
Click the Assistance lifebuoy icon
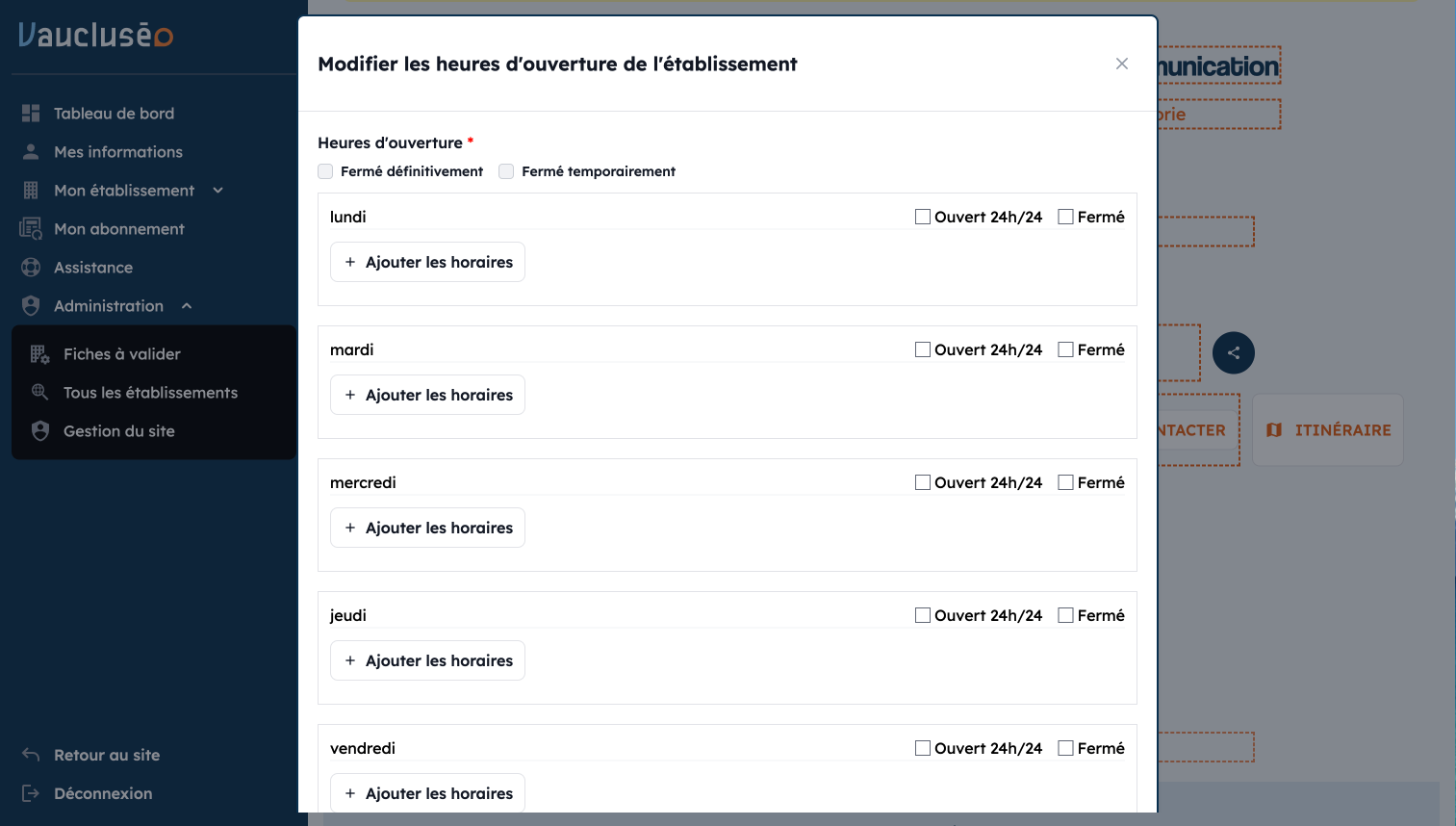pos(31,268)
